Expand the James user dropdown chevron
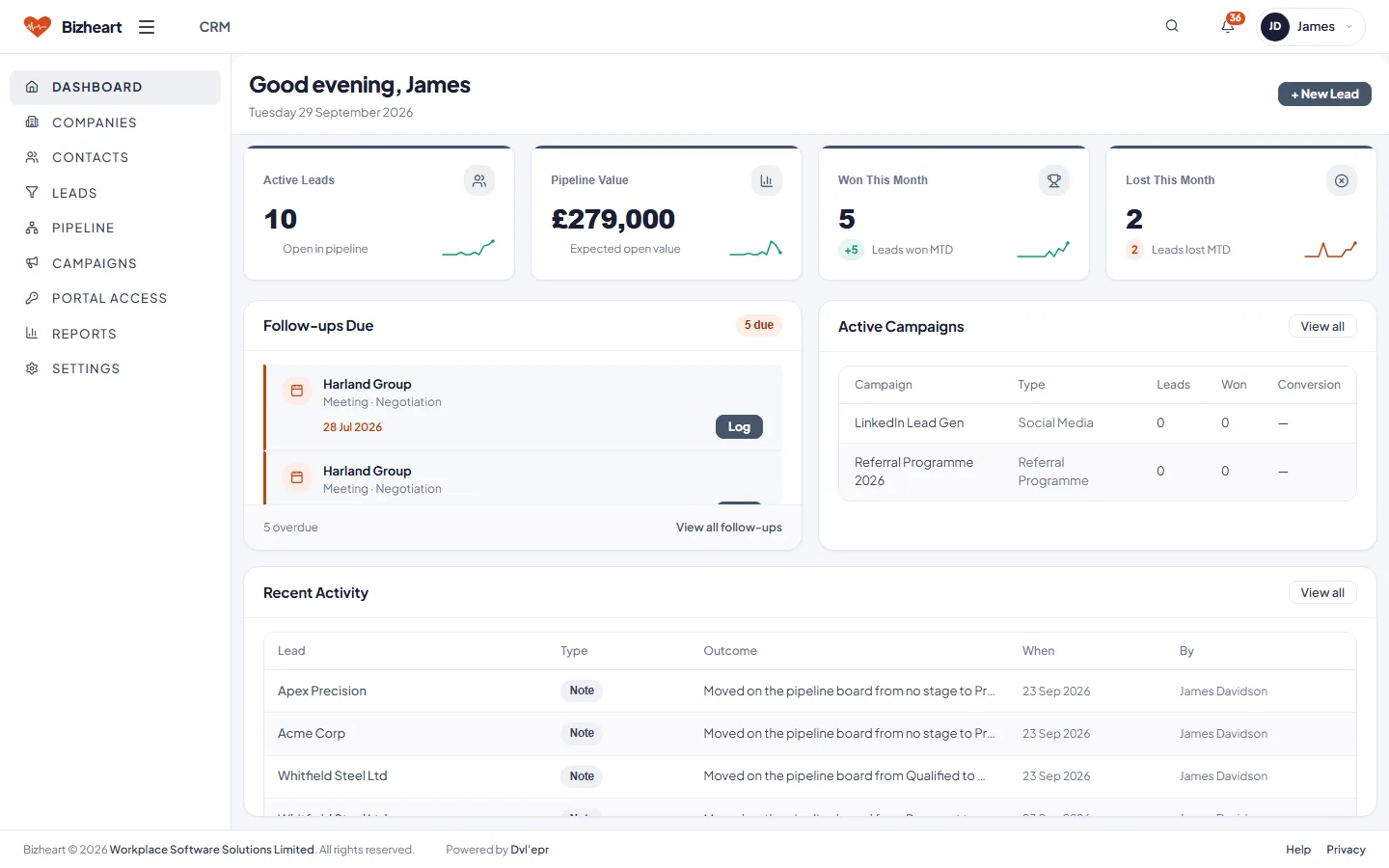 click(1348, 27)
